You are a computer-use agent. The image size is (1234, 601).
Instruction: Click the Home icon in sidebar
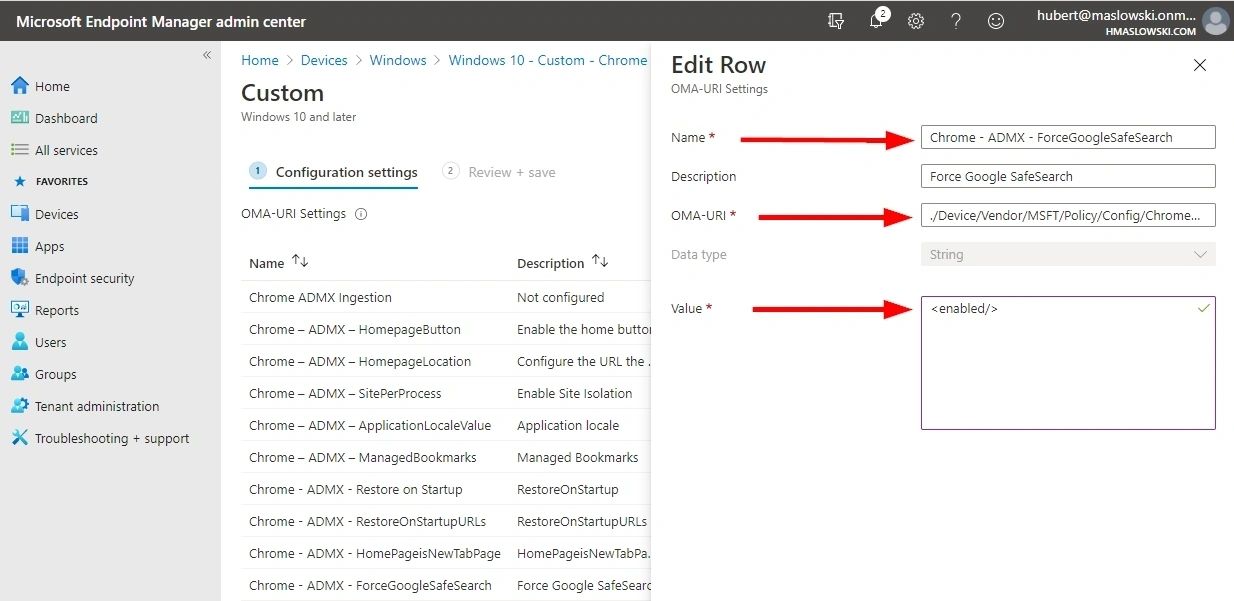19,86
